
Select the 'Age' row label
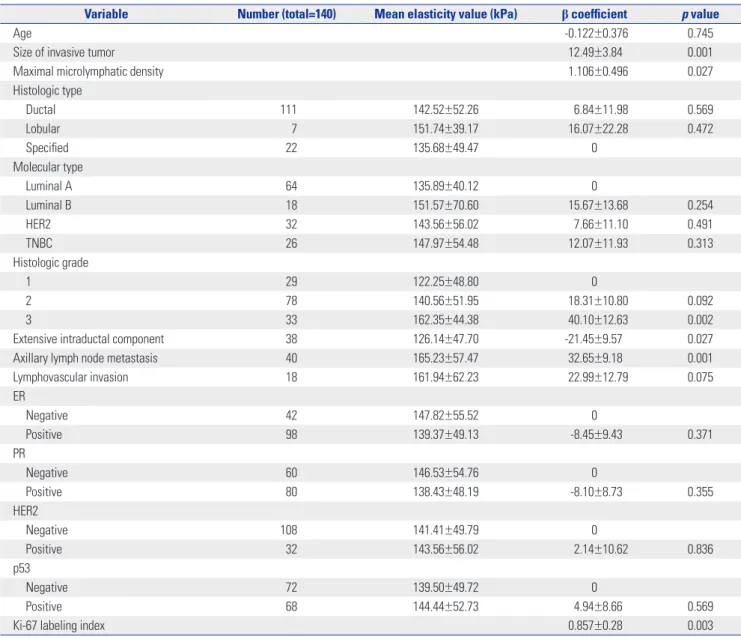point(22,34)
